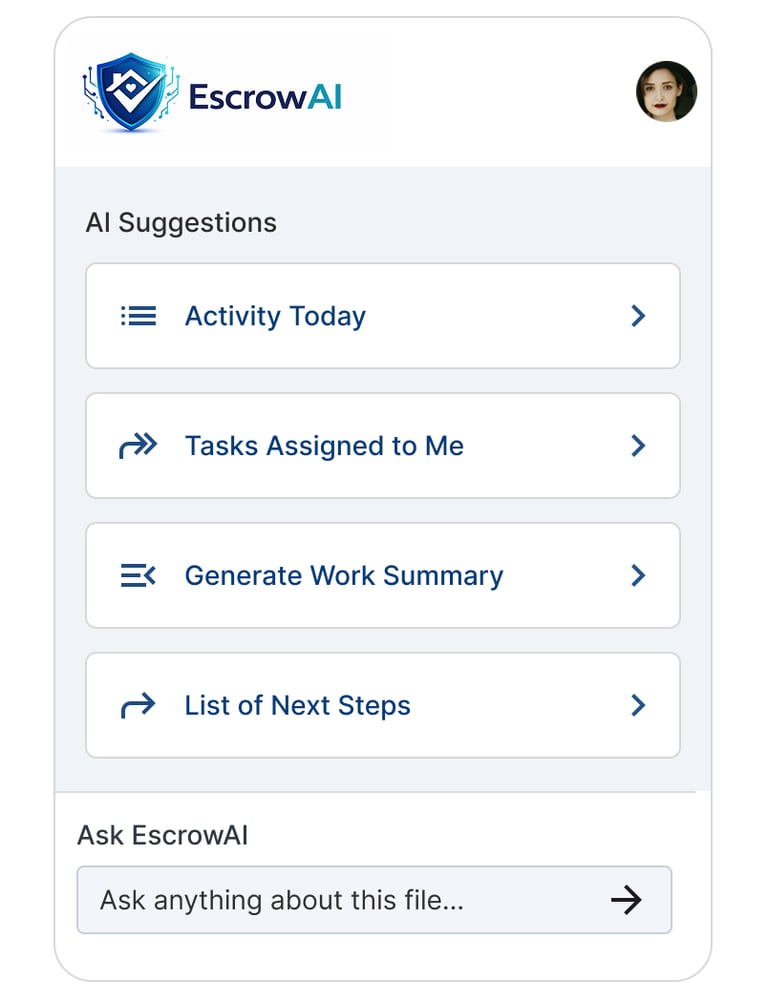Expand the Generate Work Summary chevron
The width and height of the screenshot is (768, 999).
tap(638, 576)
